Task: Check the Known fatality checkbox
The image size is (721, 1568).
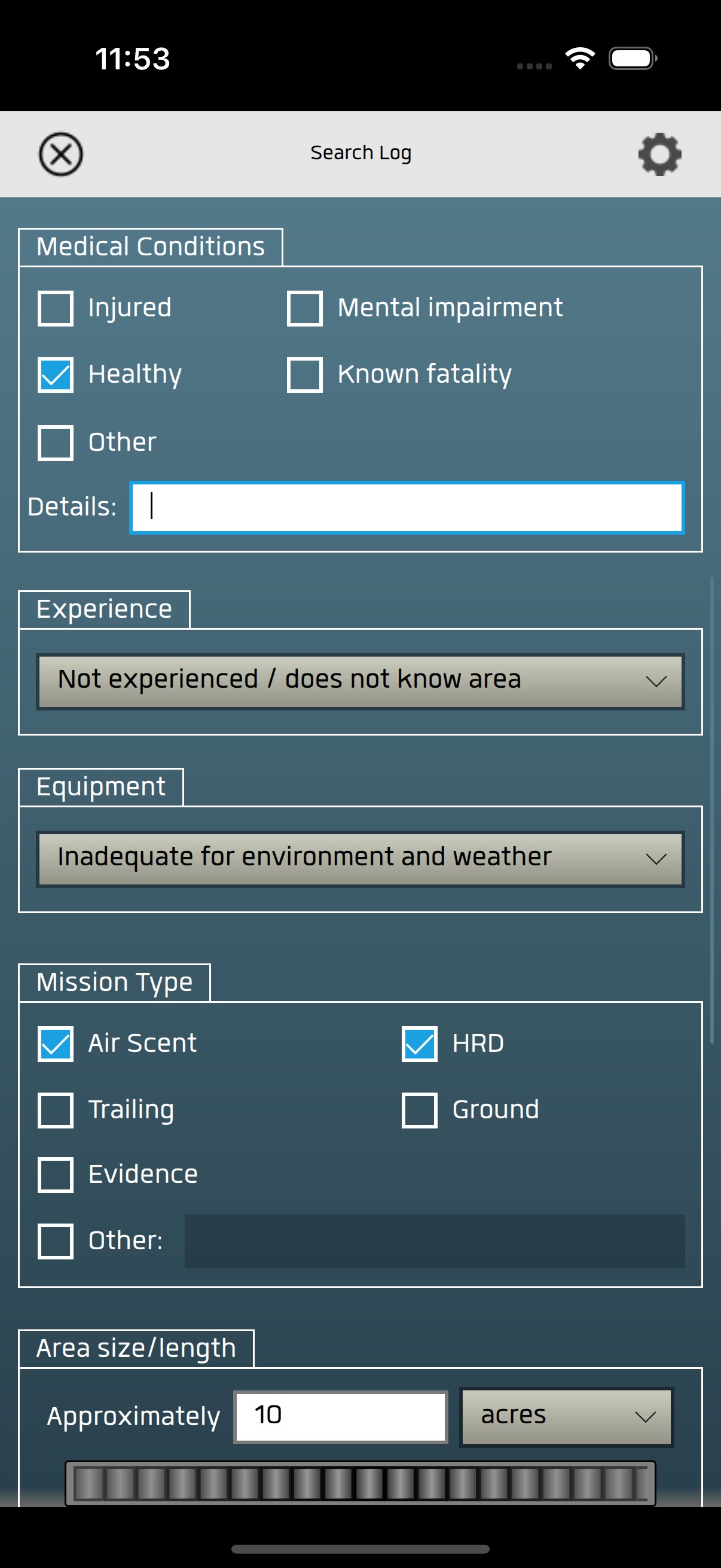Action: coord(305,374)
